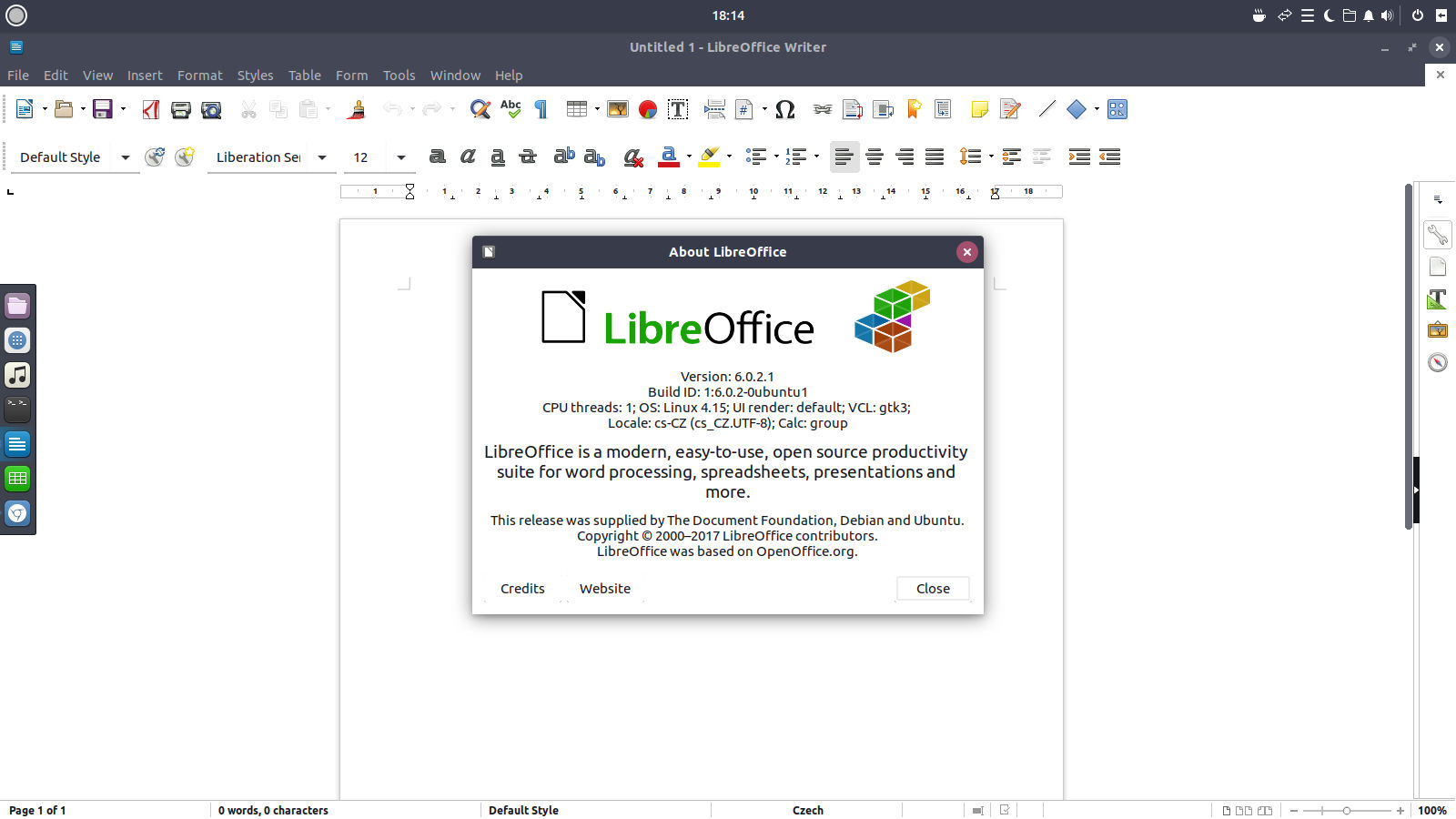Apply the yellow Highlighting Color swatch
The height and width of the screenshot is (819, 1456).
point(710,157)
